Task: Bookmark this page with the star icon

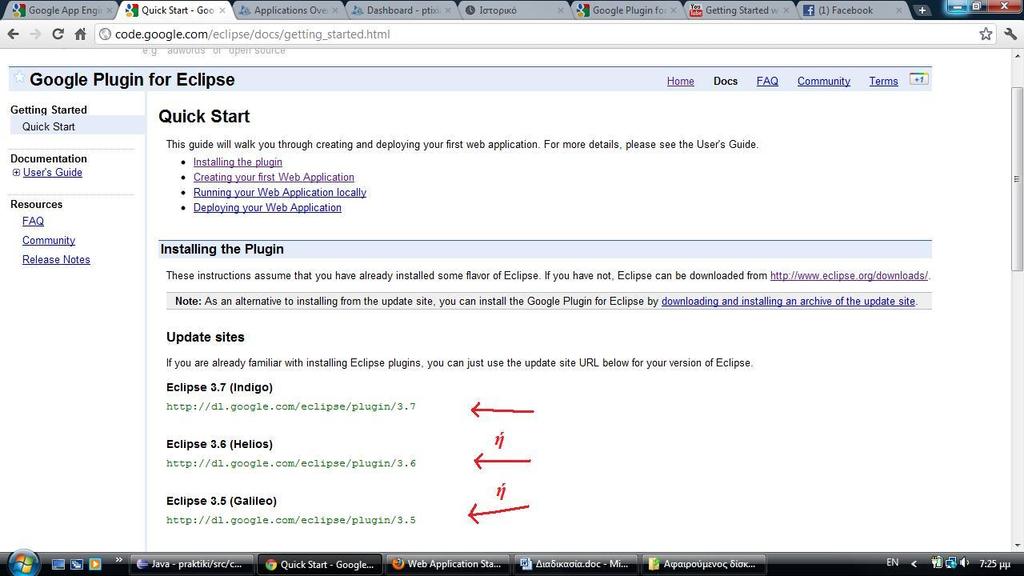Action: click(x=985, y=34)
